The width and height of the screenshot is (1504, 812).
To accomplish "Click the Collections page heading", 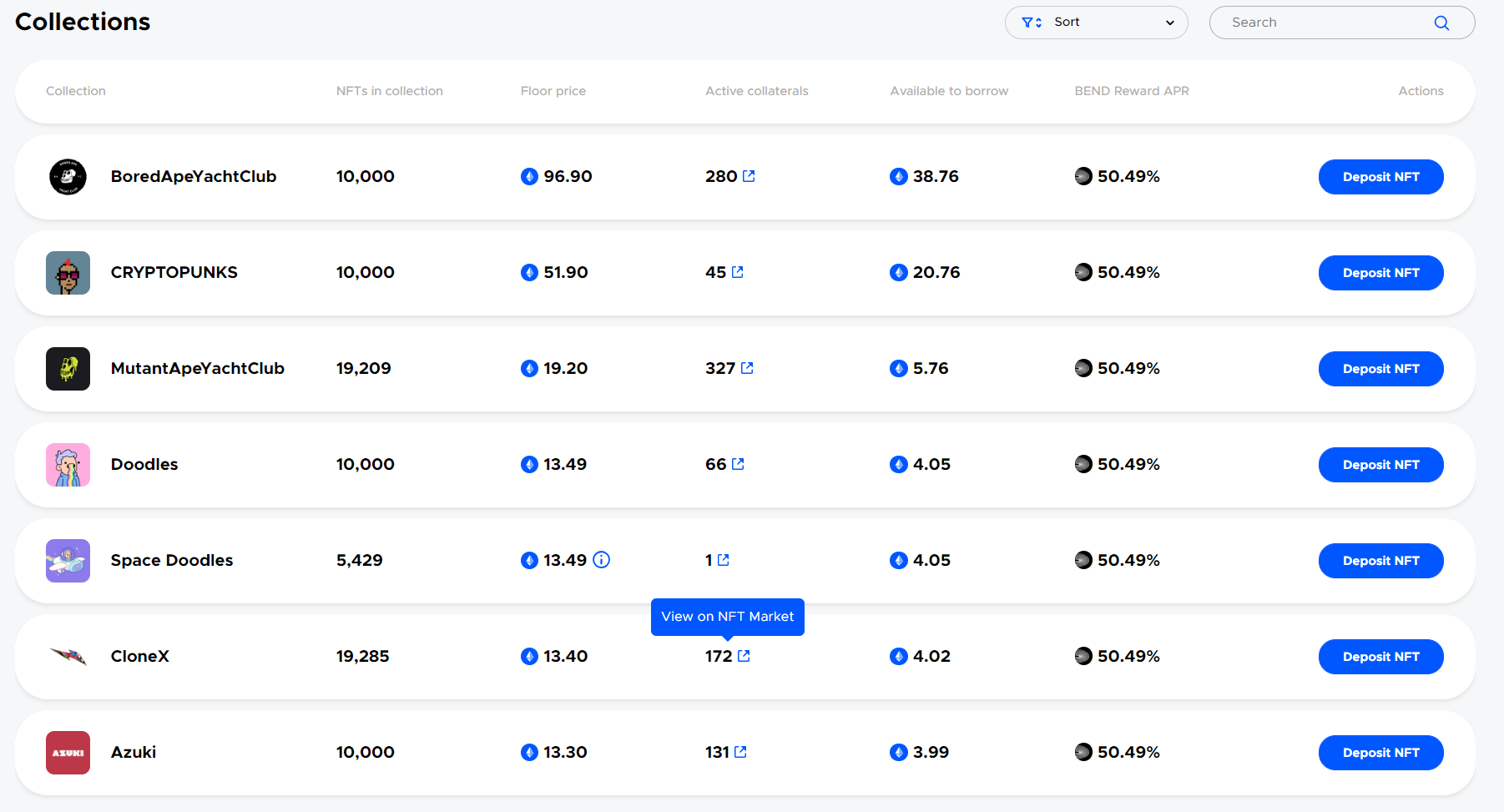I will pos(83,22).
